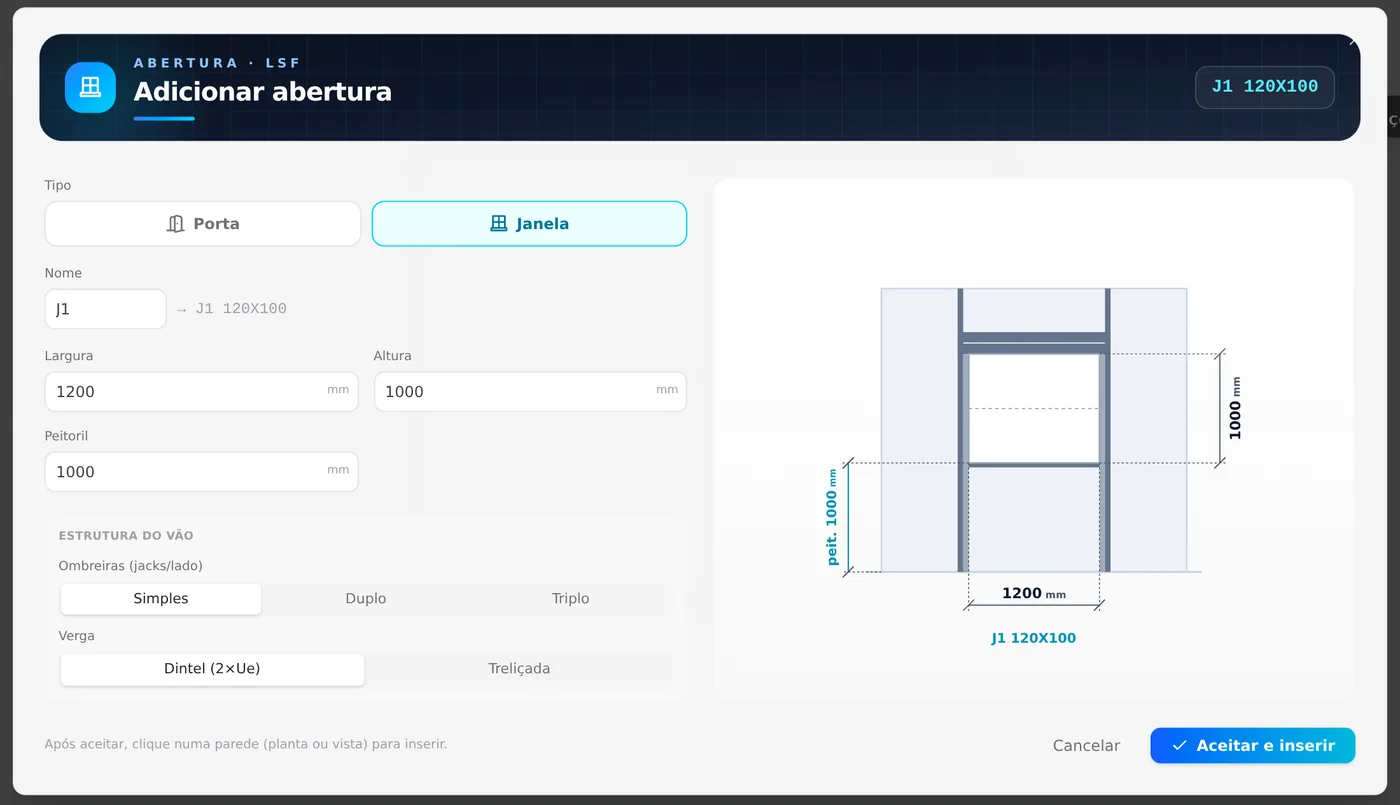Choose Simples for Ombreiras
Image resolution: width=1400 pixels, height=805 pixels.
click(x=161, y=598)
